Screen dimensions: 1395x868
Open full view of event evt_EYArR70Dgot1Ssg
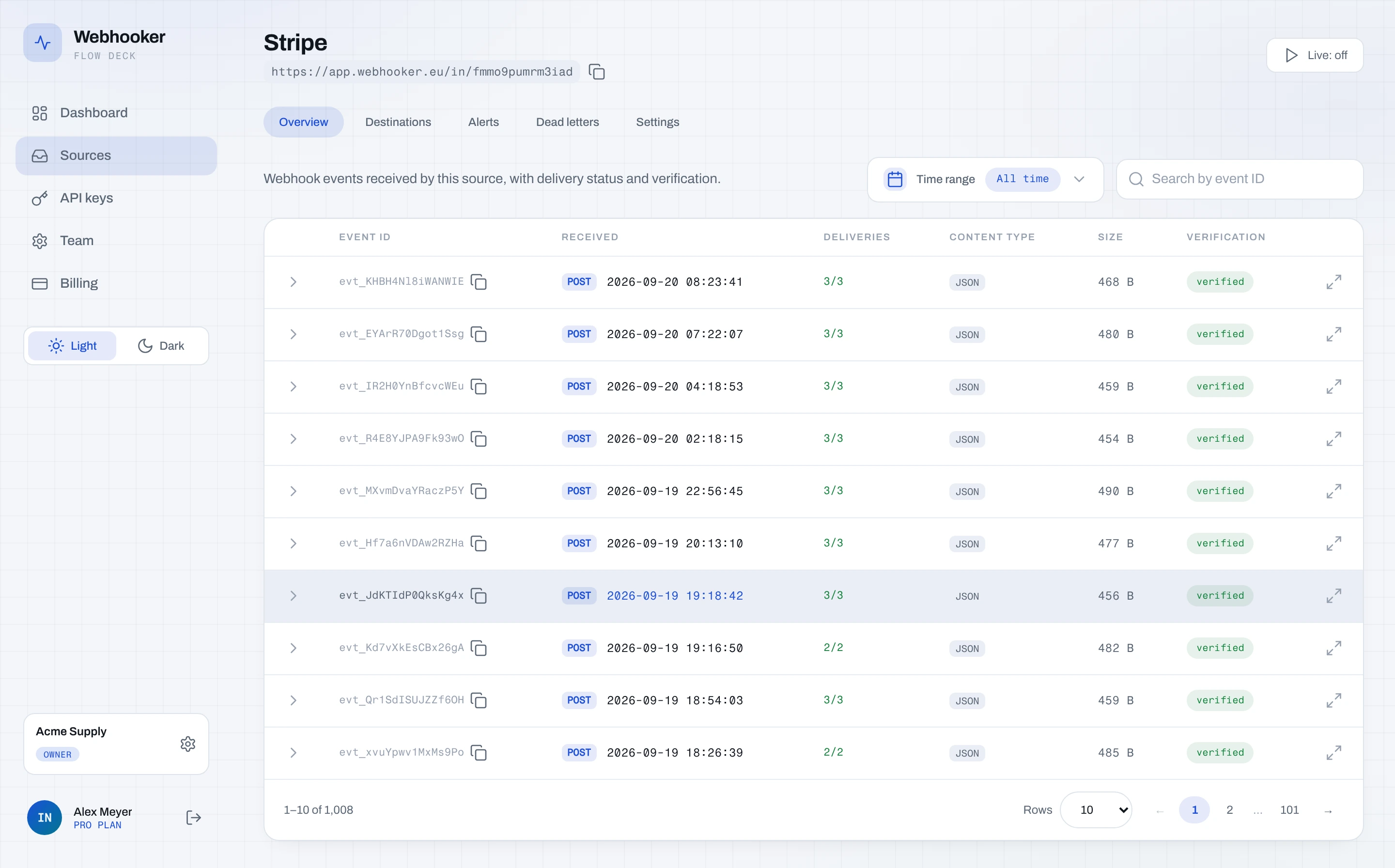pyautogui.click(x=1333, y=334)
